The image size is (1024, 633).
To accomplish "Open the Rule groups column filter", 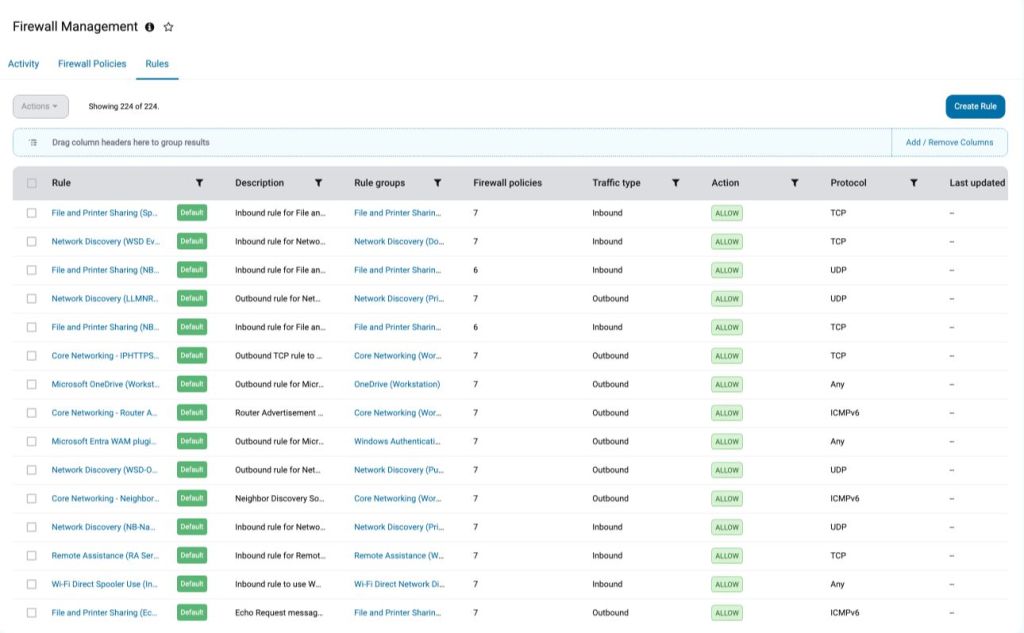I will (438, 183).
